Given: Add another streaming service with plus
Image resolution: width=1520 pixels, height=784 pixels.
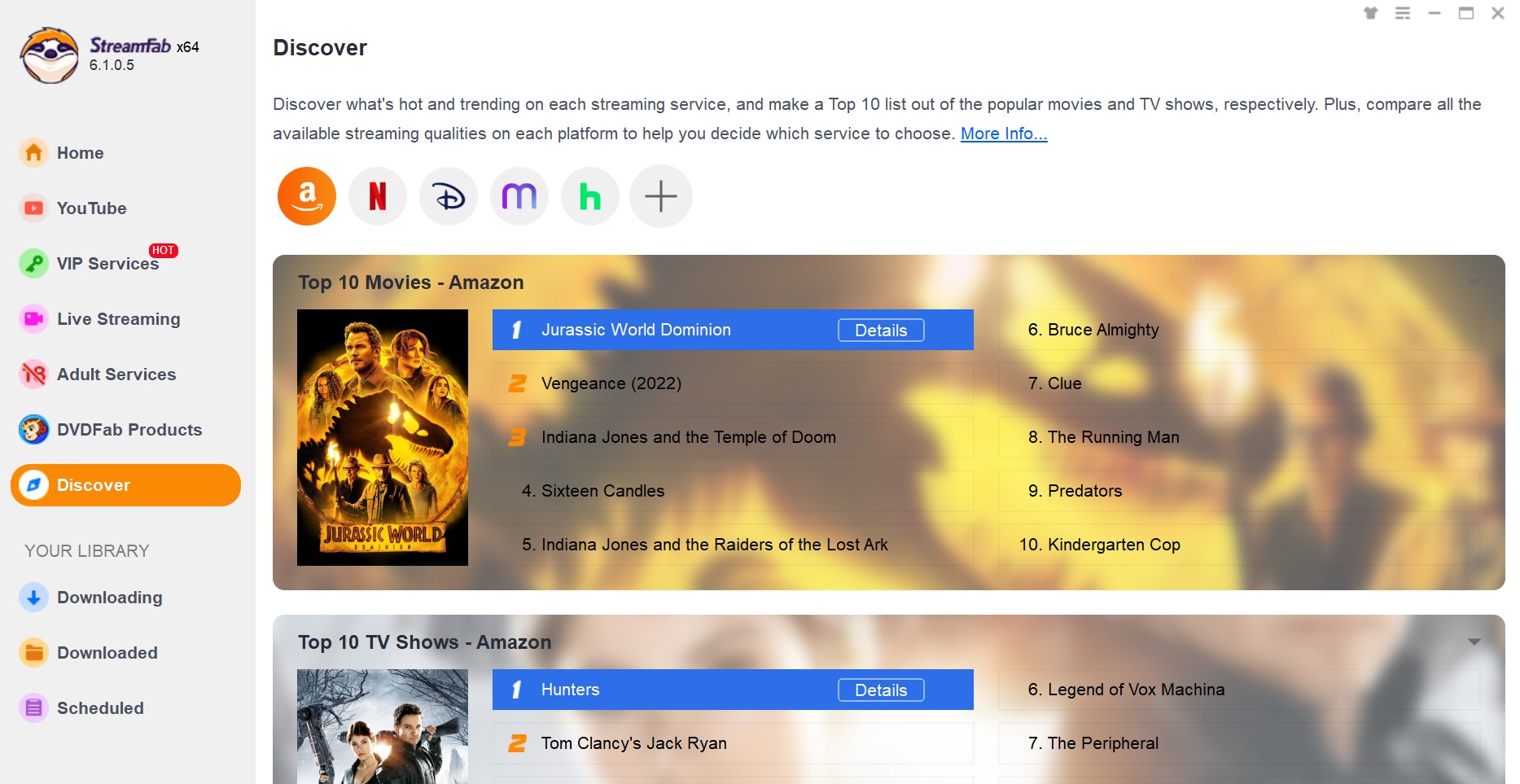Looking at the screenshot, I should [x=661, y=196].
